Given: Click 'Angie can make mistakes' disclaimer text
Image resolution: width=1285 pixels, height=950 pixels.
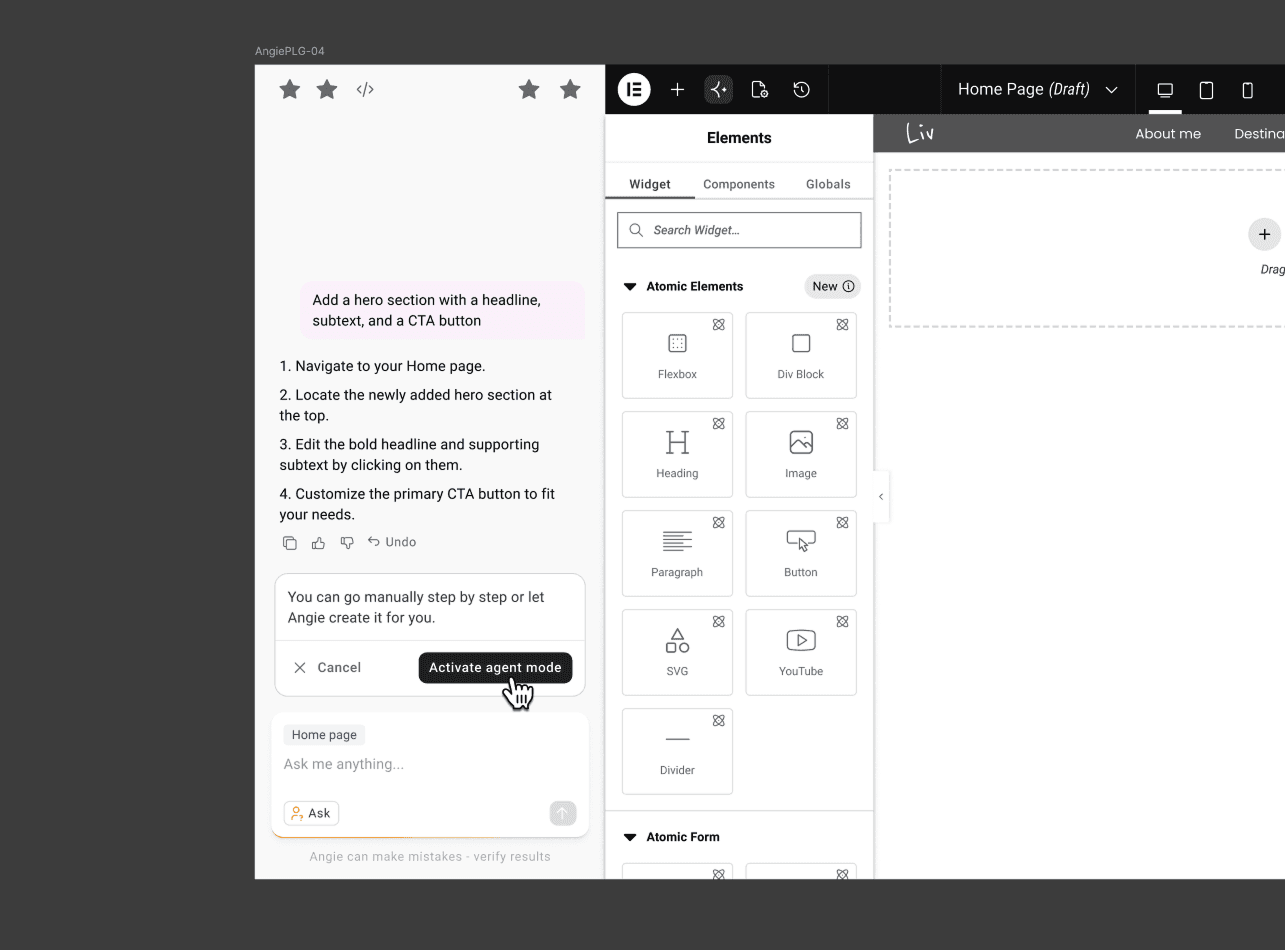Looking at the screenshot, I should coord(430,857).
